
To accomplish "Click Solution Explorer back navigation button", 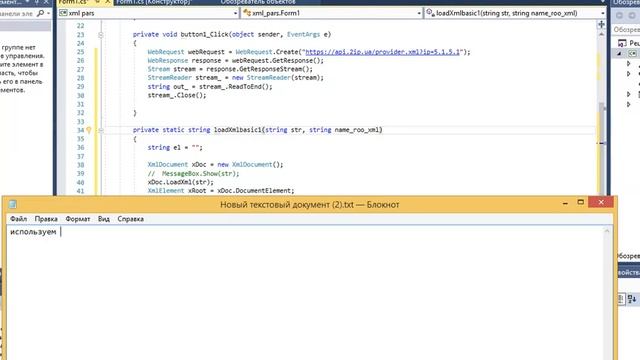I will tap(619, 16).
